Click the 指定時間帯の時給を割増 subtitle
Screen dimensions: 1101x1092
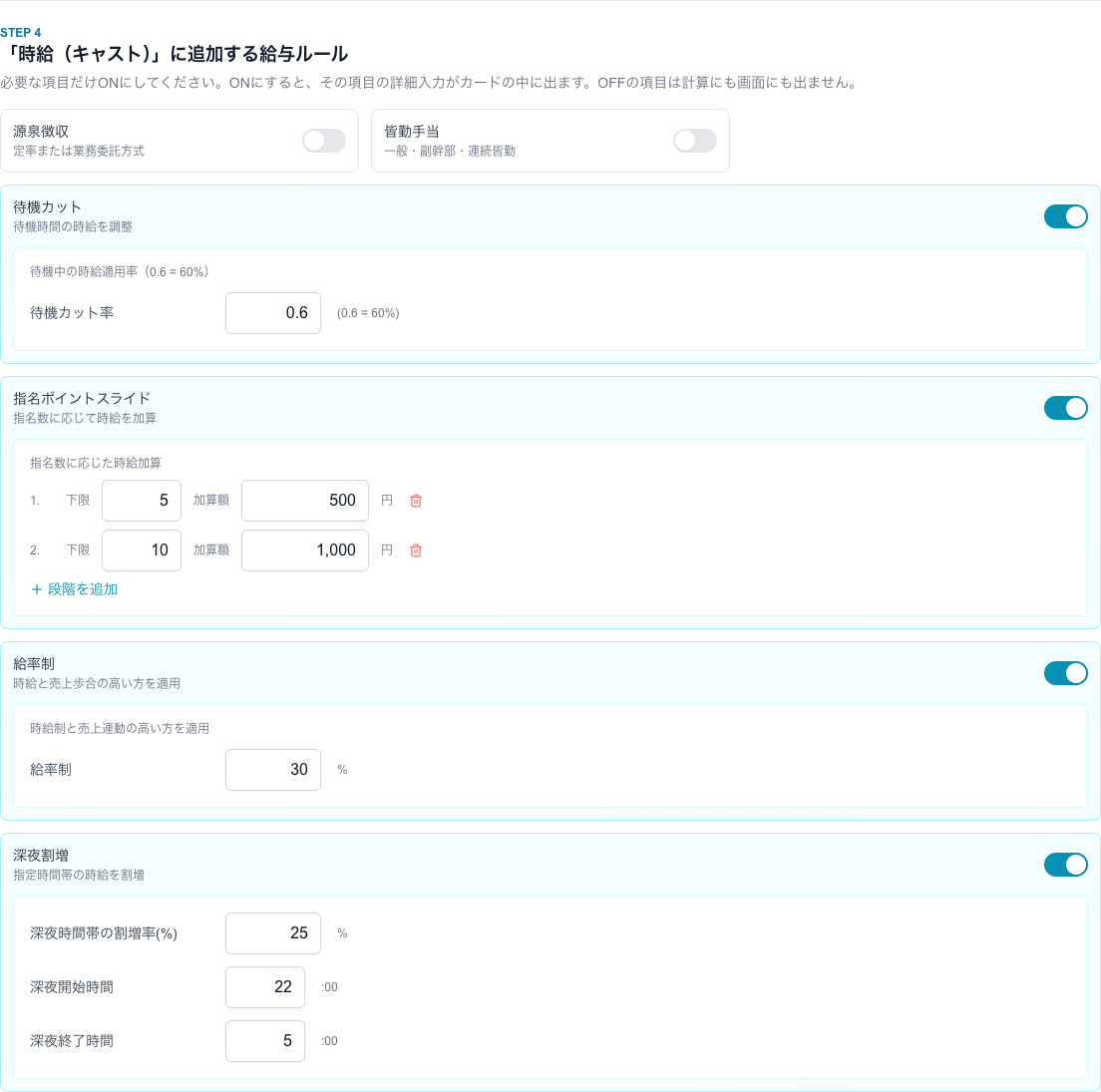coord(79,876)
